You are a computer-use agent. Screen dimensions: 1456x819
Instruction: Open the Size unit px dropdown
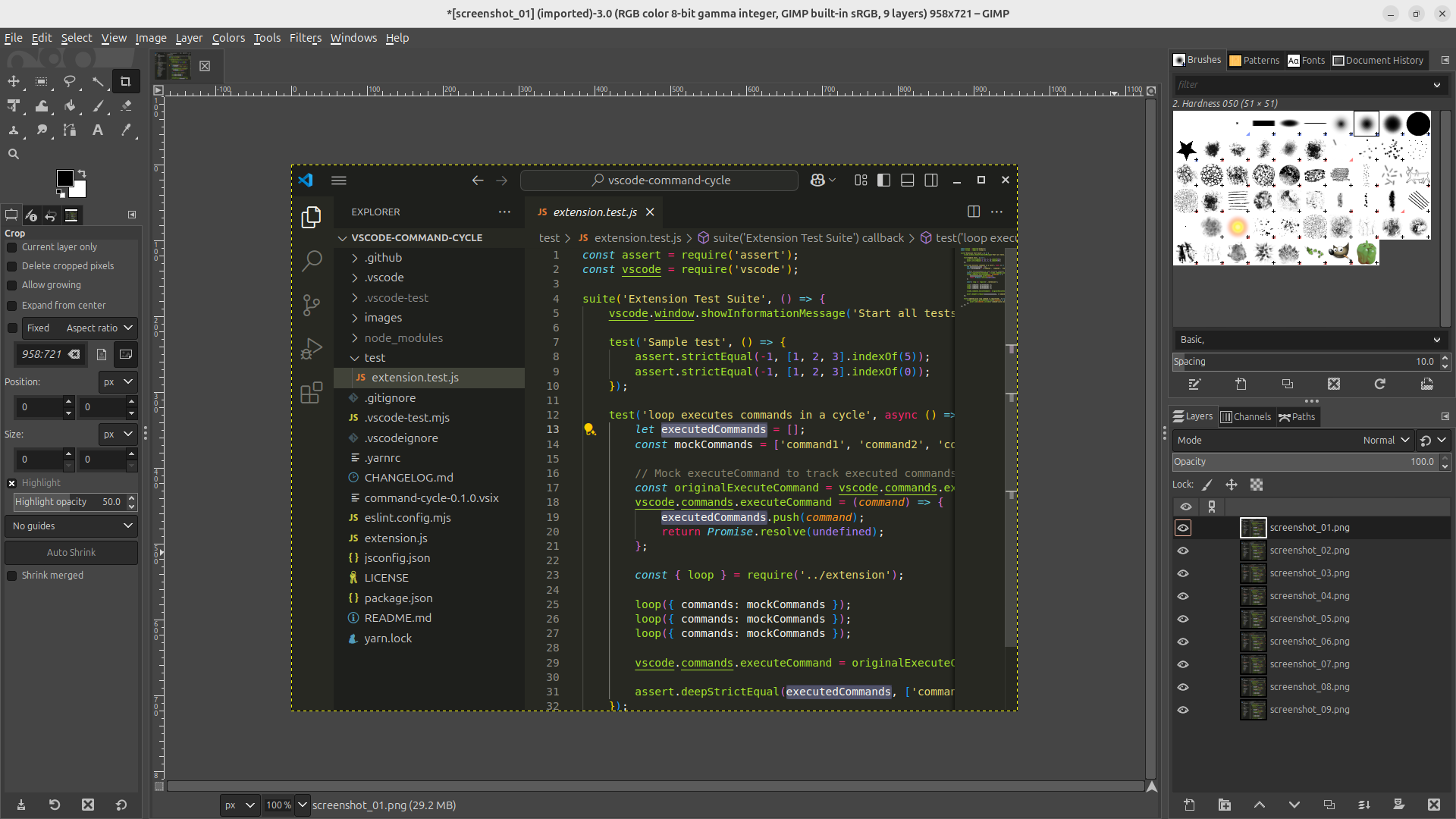click(118, 435)
